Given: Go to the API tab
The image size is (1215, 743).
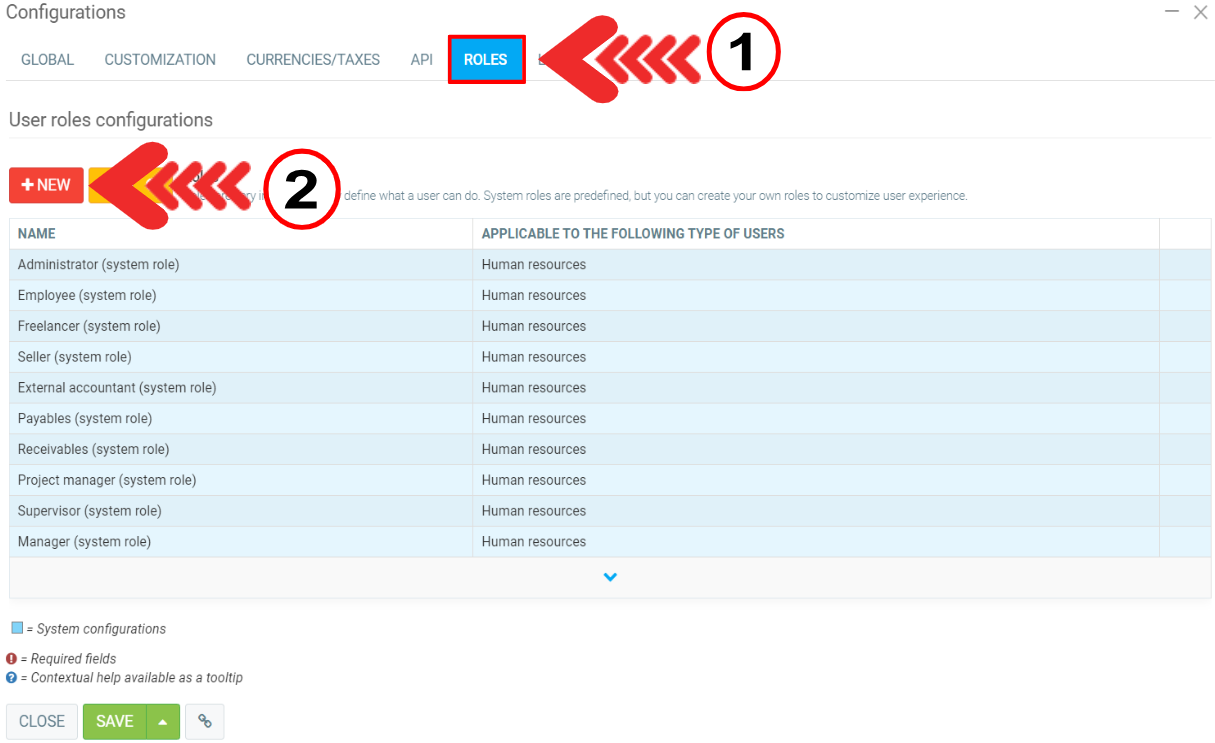Looking at the screenshot, I should click(421, 60).
